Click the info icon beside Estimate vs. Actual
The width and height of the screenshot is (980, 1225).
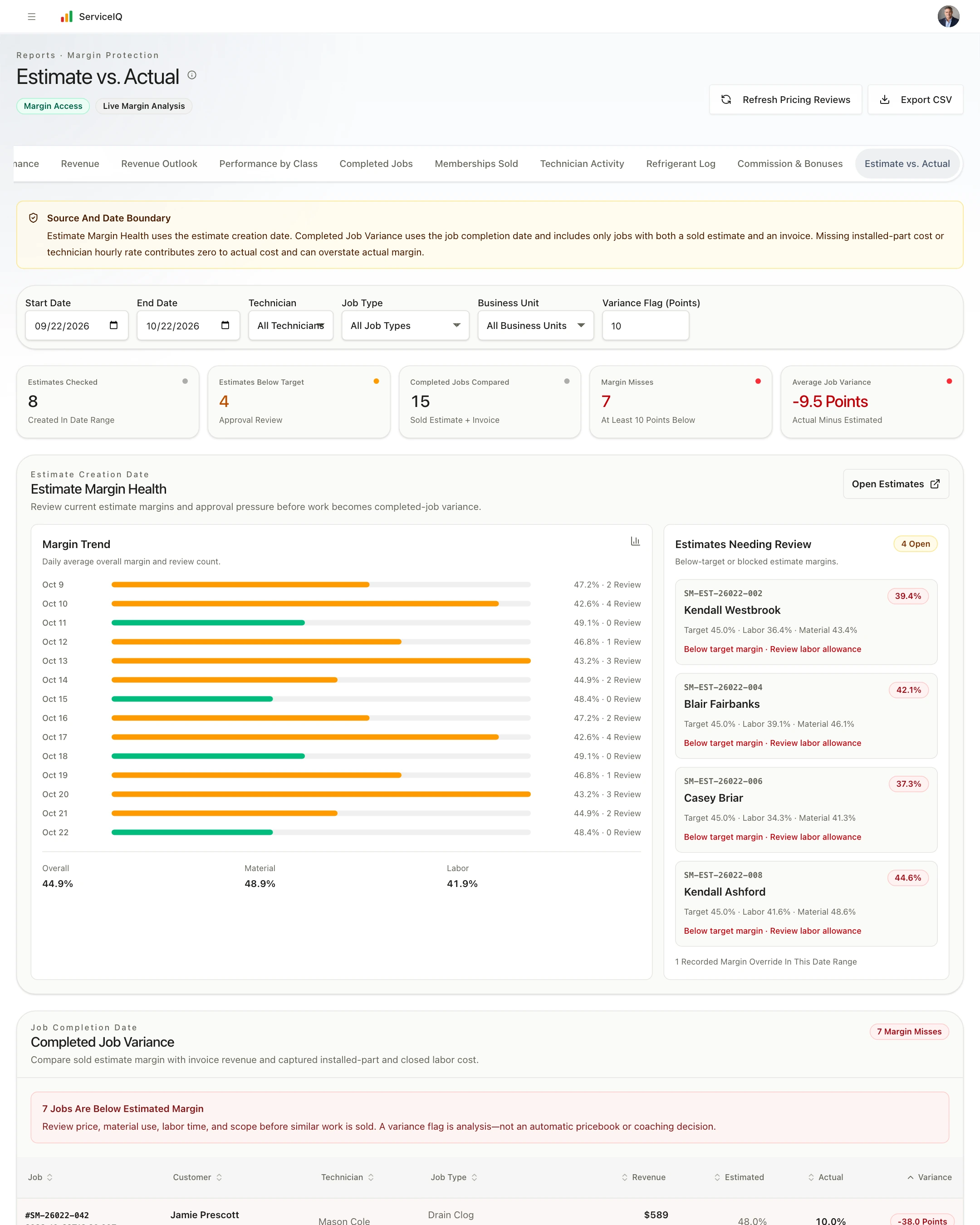pyautogui.click(x=192, y=75)
